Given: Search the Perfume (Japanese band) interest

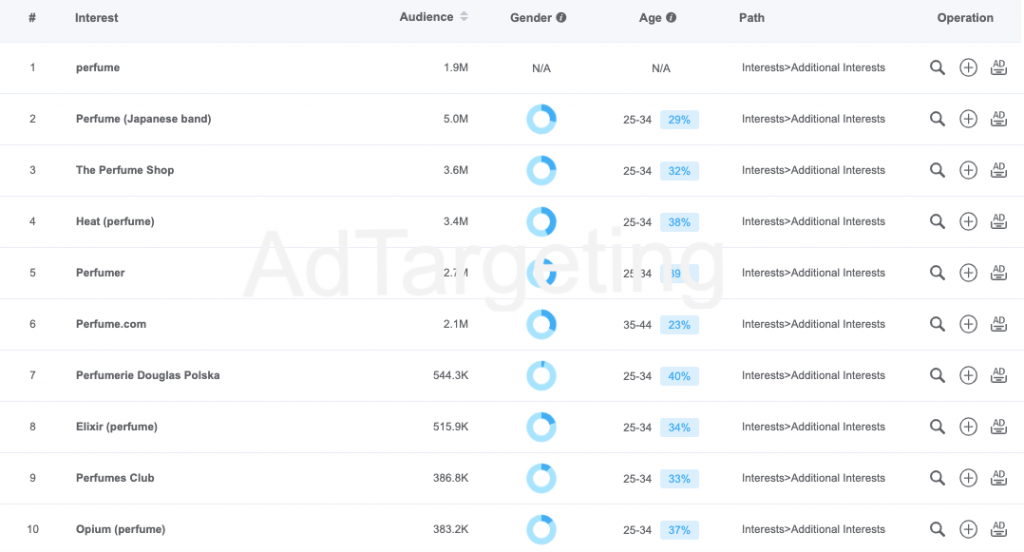Looking at the screenshot, I should click(937, 119).
